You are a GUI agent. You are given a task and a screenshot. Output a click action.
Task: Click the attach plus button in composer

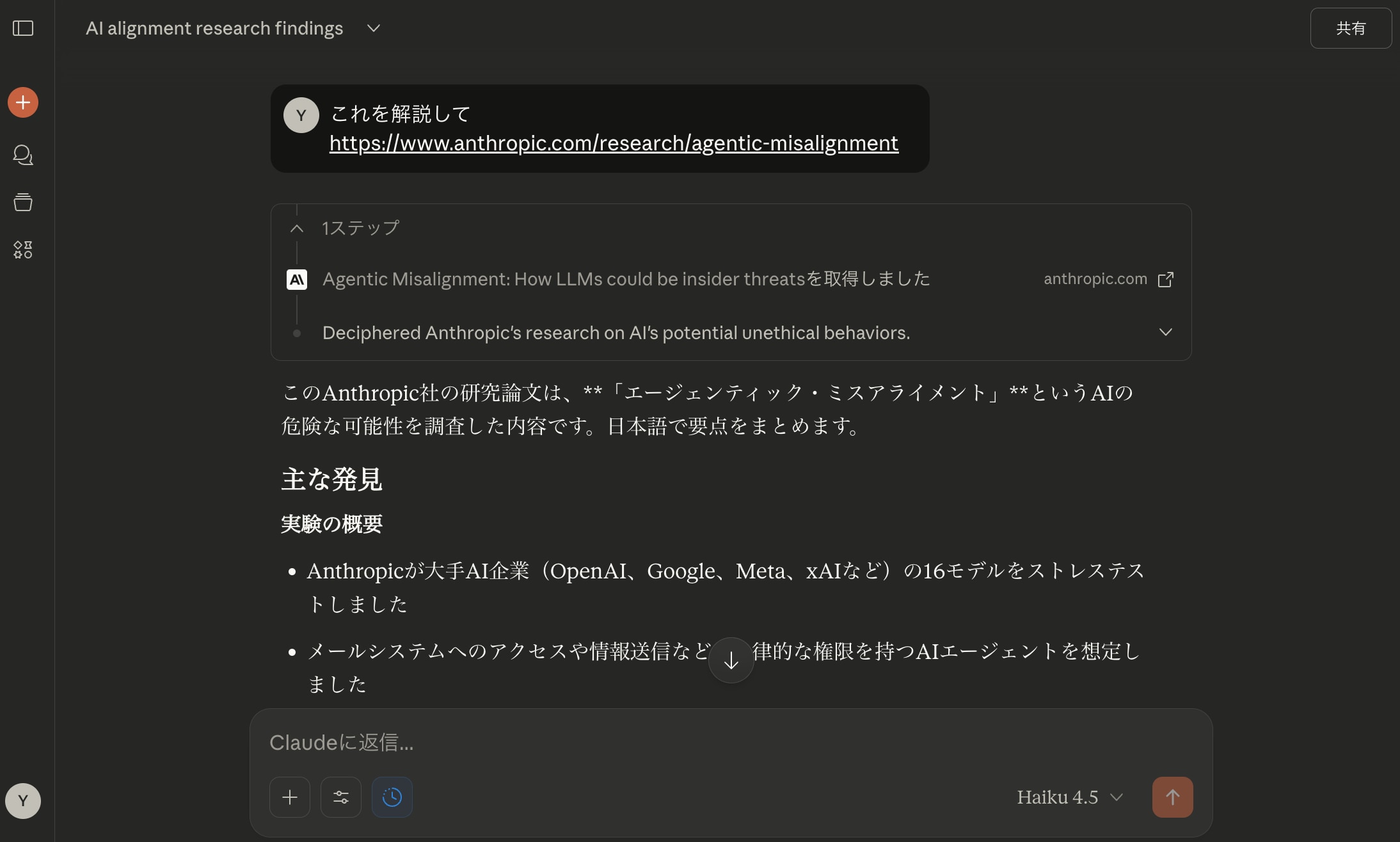pyautogui.click(x=290, y=797)
